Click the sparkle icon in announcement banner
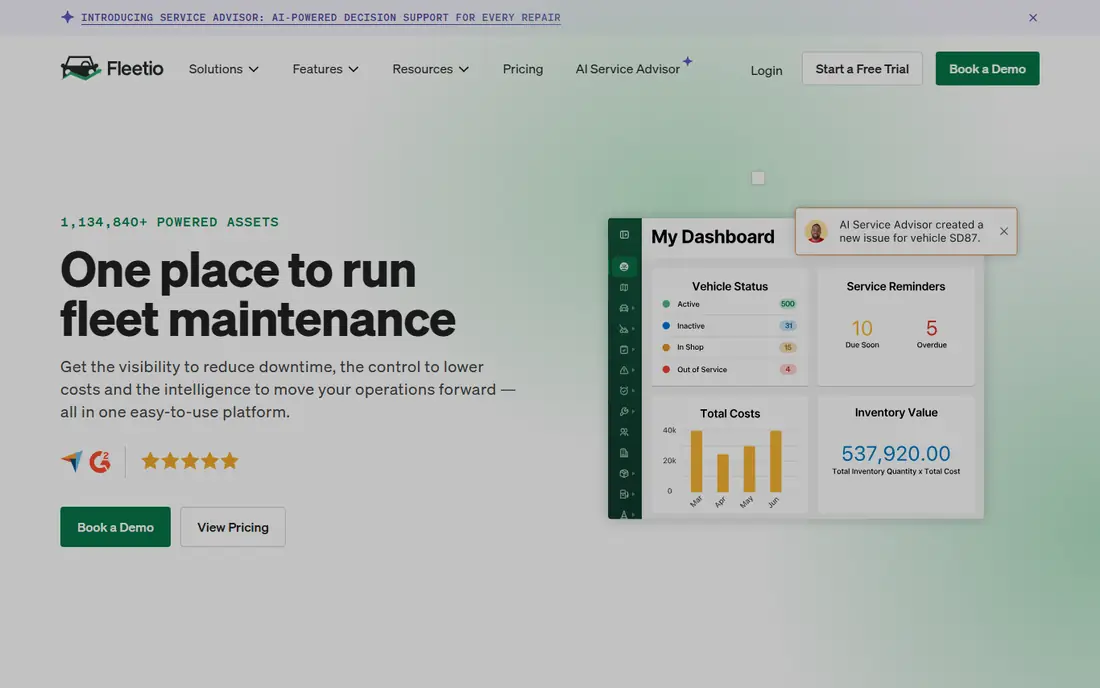This screenshot has width=1100, height=688. [x=67, y=17]
